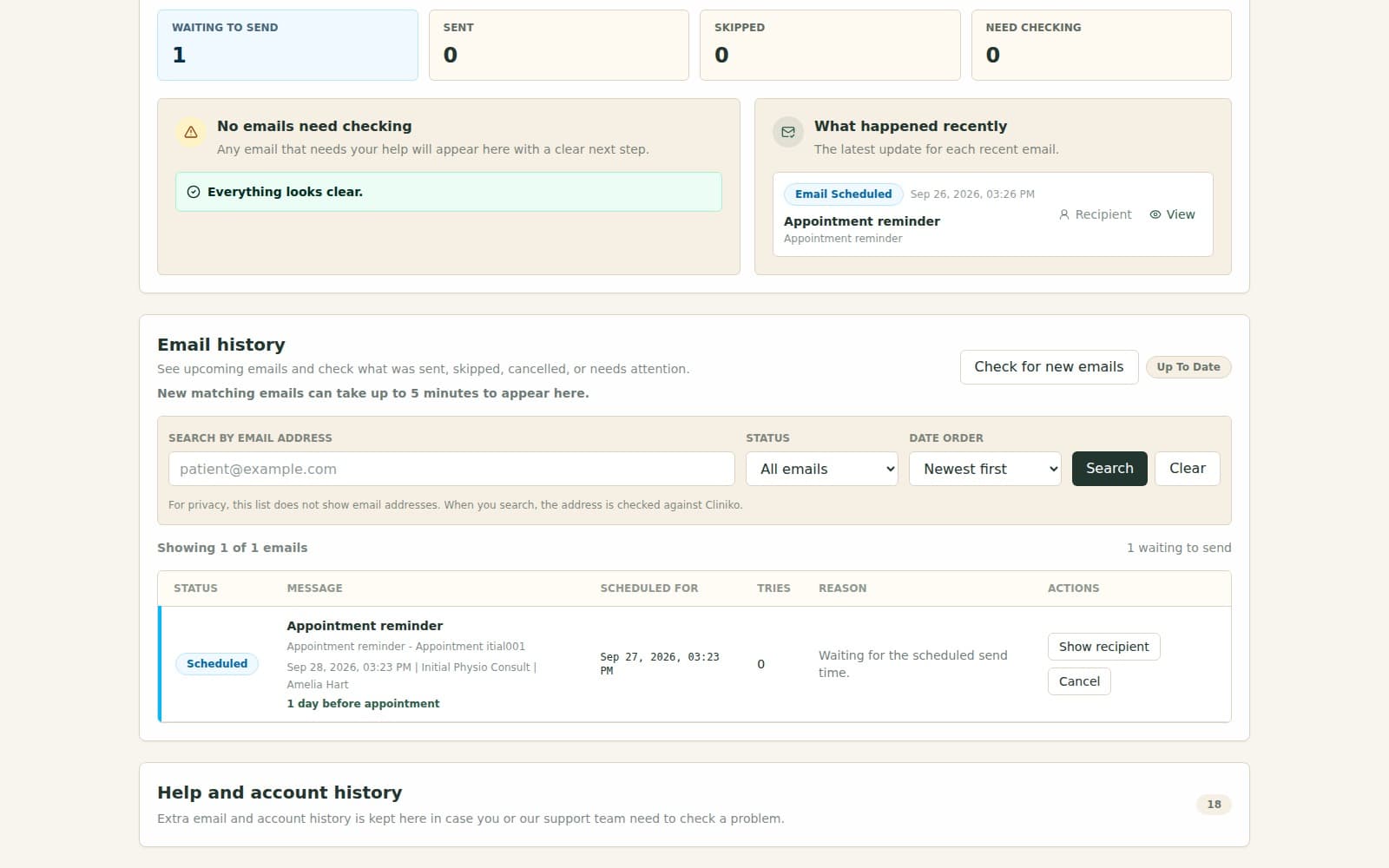Show recipient for the Appointment reminder email

(x=1103, y=647)
